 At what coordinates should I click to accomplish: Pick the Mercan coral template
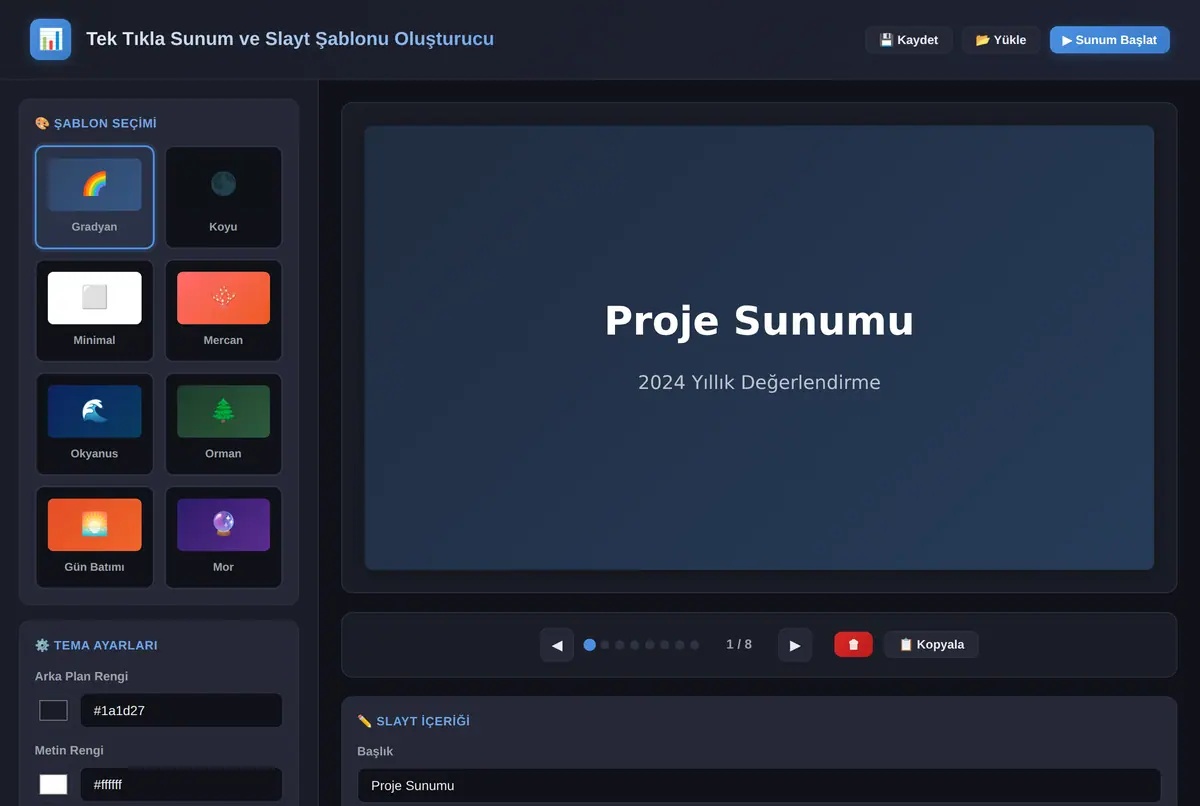pyautogui.click(x=223, y=310)
